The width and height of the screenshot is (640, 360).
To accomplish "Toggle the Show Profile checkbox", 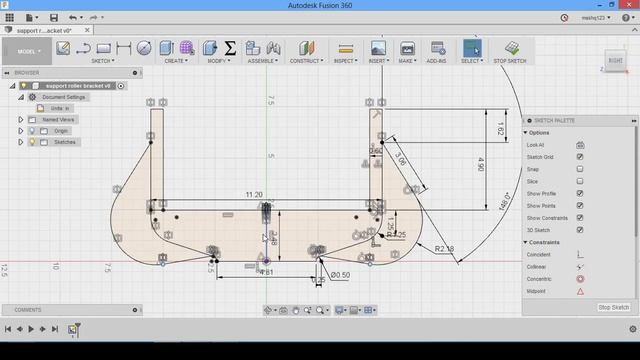I will click(x=580, y=193).
